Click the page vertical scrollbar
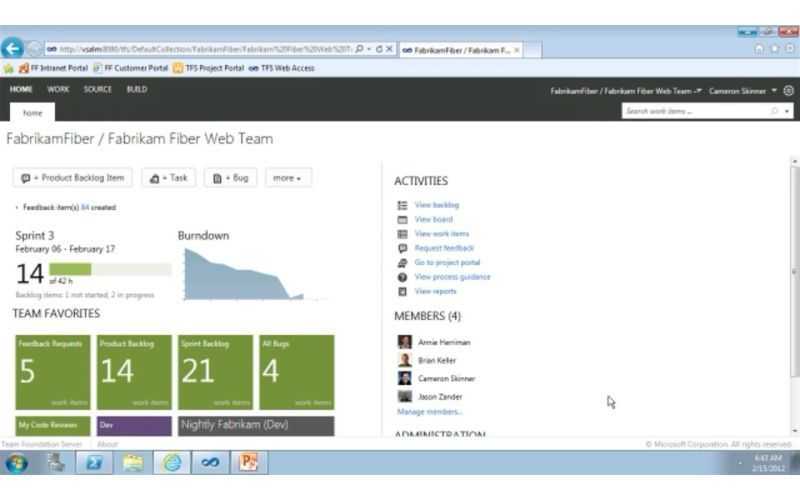This screenshot has height=500, width=800. click(x=795, y=272)
